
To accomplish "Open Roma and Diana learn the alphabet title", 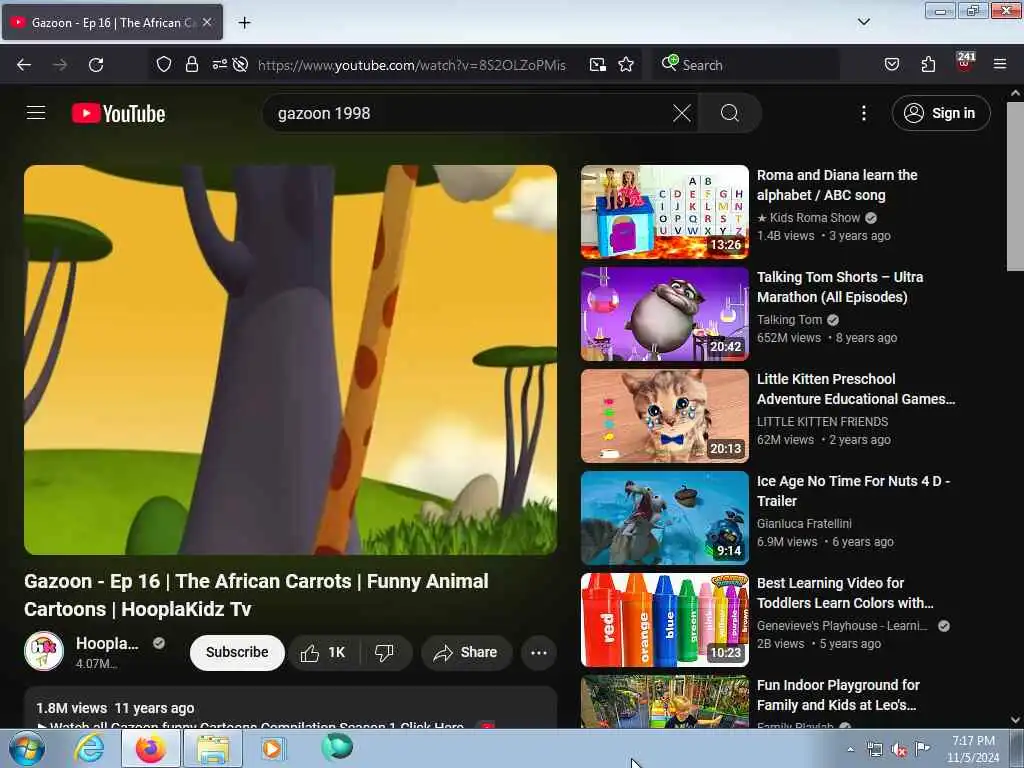I will [x=837, y=185].
